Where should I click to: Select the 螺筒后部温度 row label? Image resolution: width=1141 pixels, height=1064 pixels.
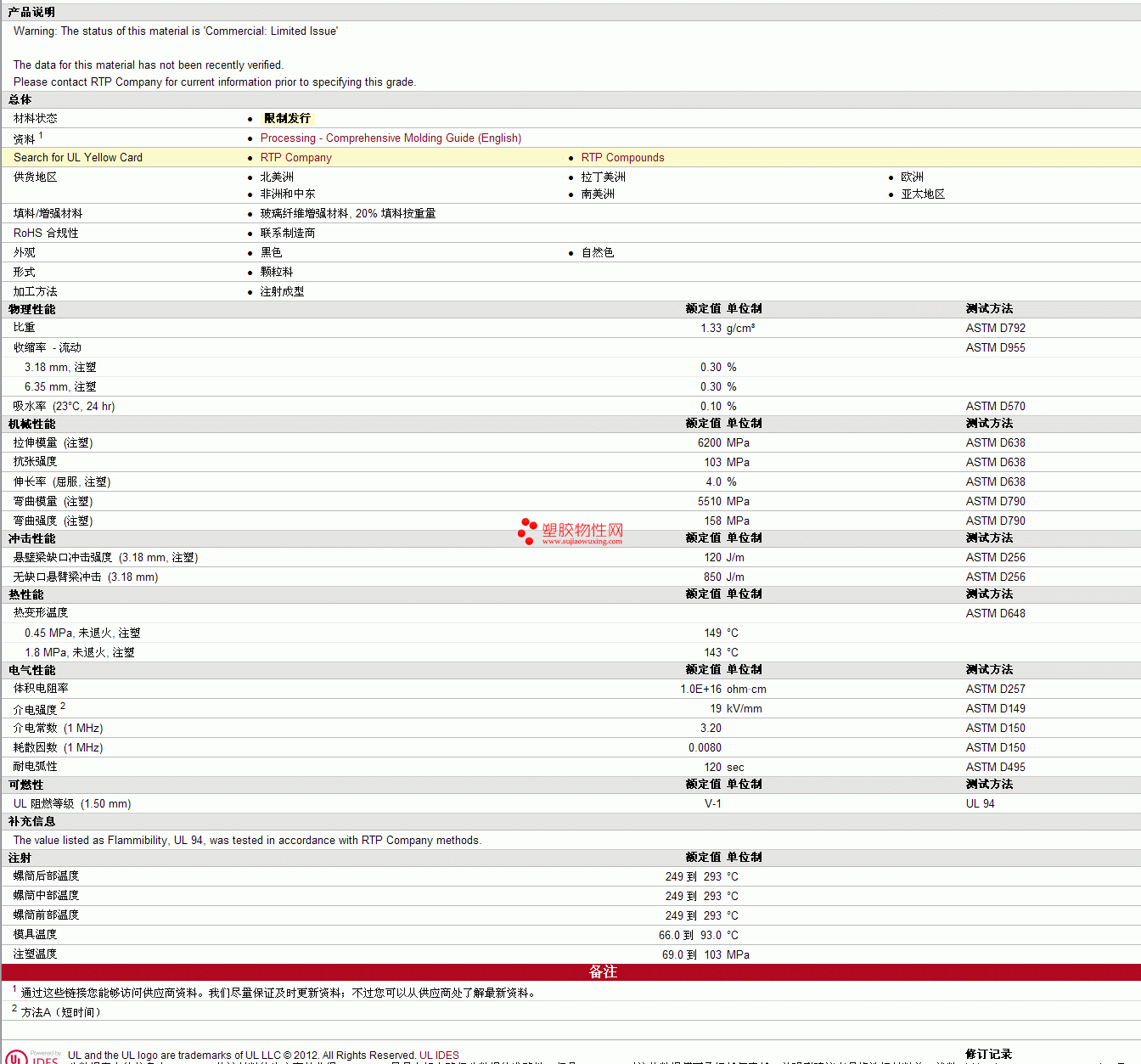(x=46, y=875)
